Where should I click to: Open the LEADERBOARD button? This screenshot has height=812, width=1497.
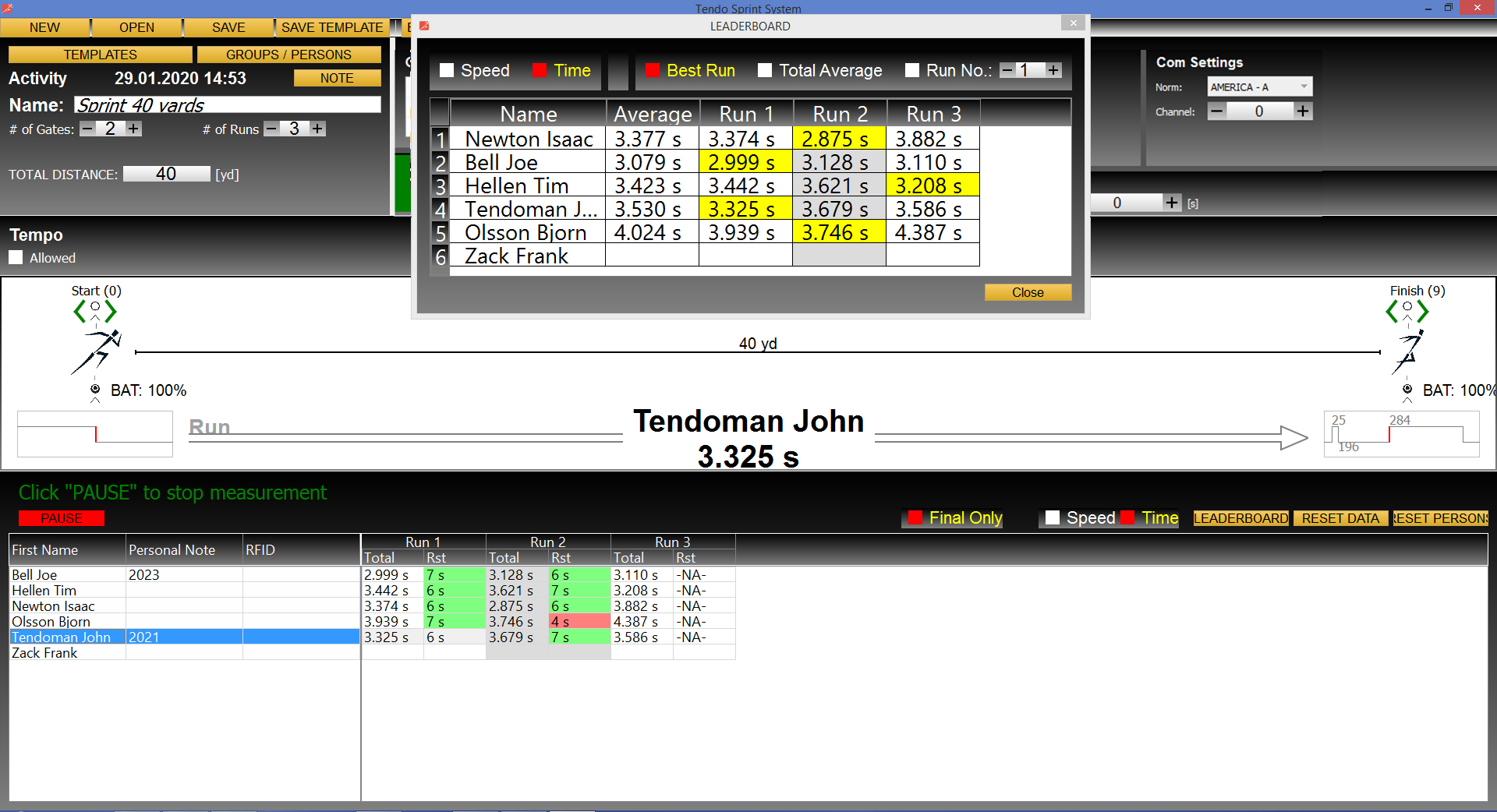coord(1240,518)
